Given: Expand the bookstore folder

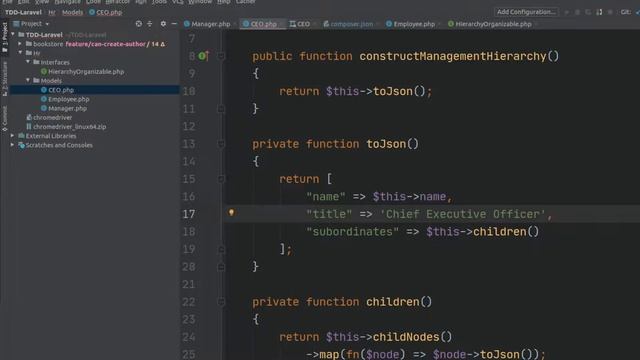Looking at the screenshot, I should pos(20,44).
